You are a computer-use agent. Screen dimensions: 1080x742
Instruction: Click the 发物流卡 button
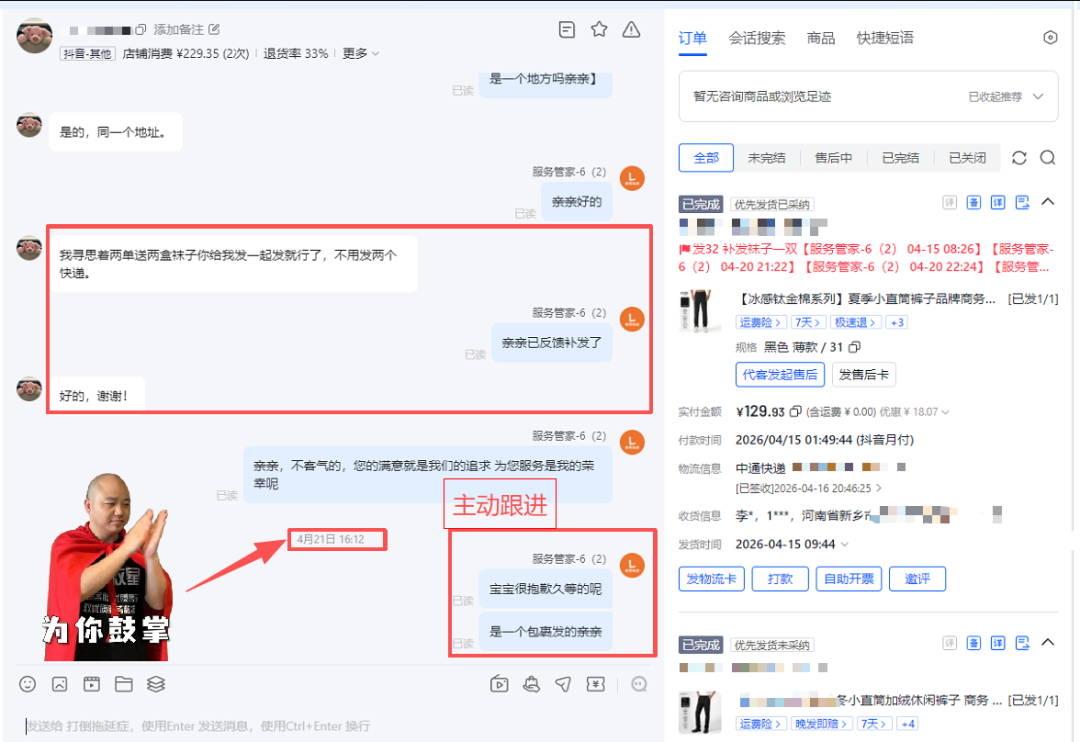pyautogui.click(x=712, y=579)
